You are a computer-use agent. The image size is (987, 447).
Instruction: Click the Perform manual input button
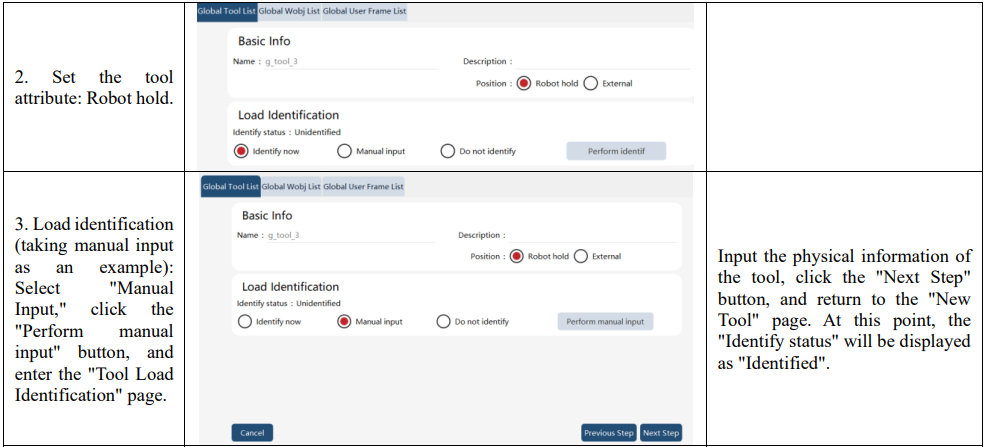pos(605,322)
